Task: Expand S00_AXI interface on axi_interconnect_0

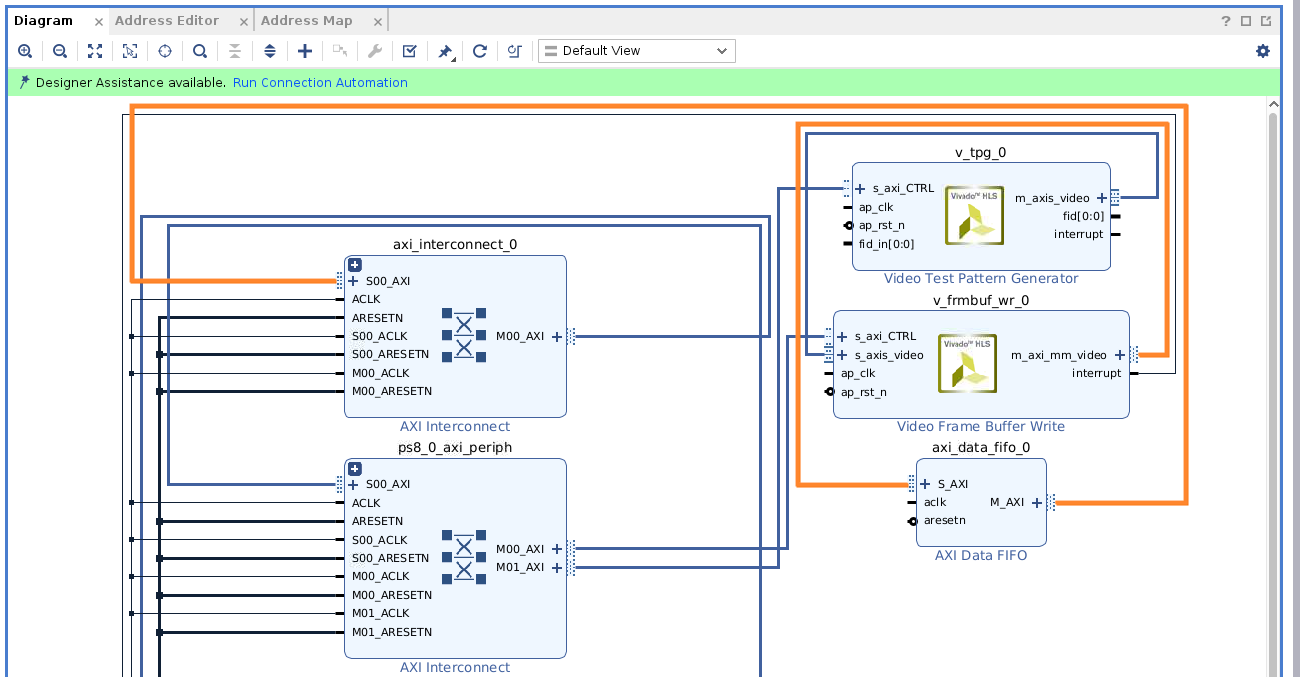Action: tap(353, 281)
